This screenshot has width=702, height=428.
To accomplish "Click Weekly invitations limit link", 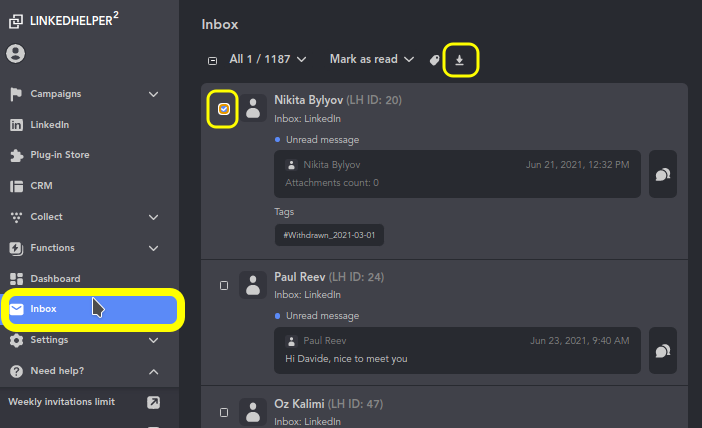I will coord(62,402).
